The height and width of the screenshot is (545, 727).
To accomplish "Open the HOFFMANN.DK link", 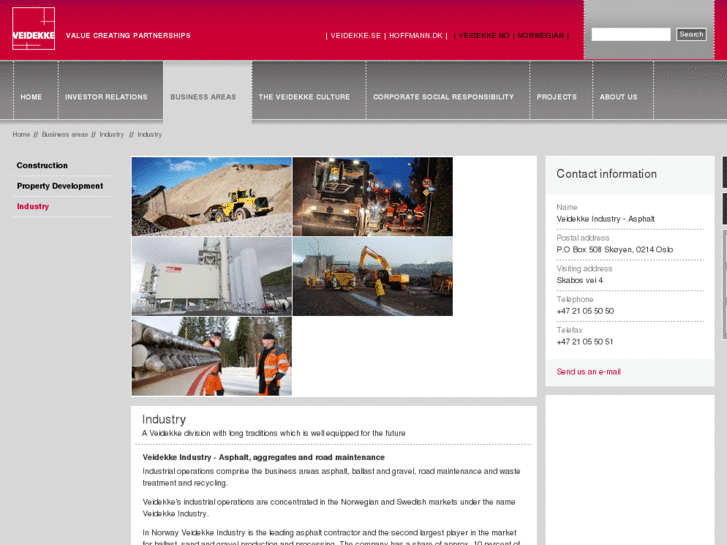I will [x=416, y=36].
